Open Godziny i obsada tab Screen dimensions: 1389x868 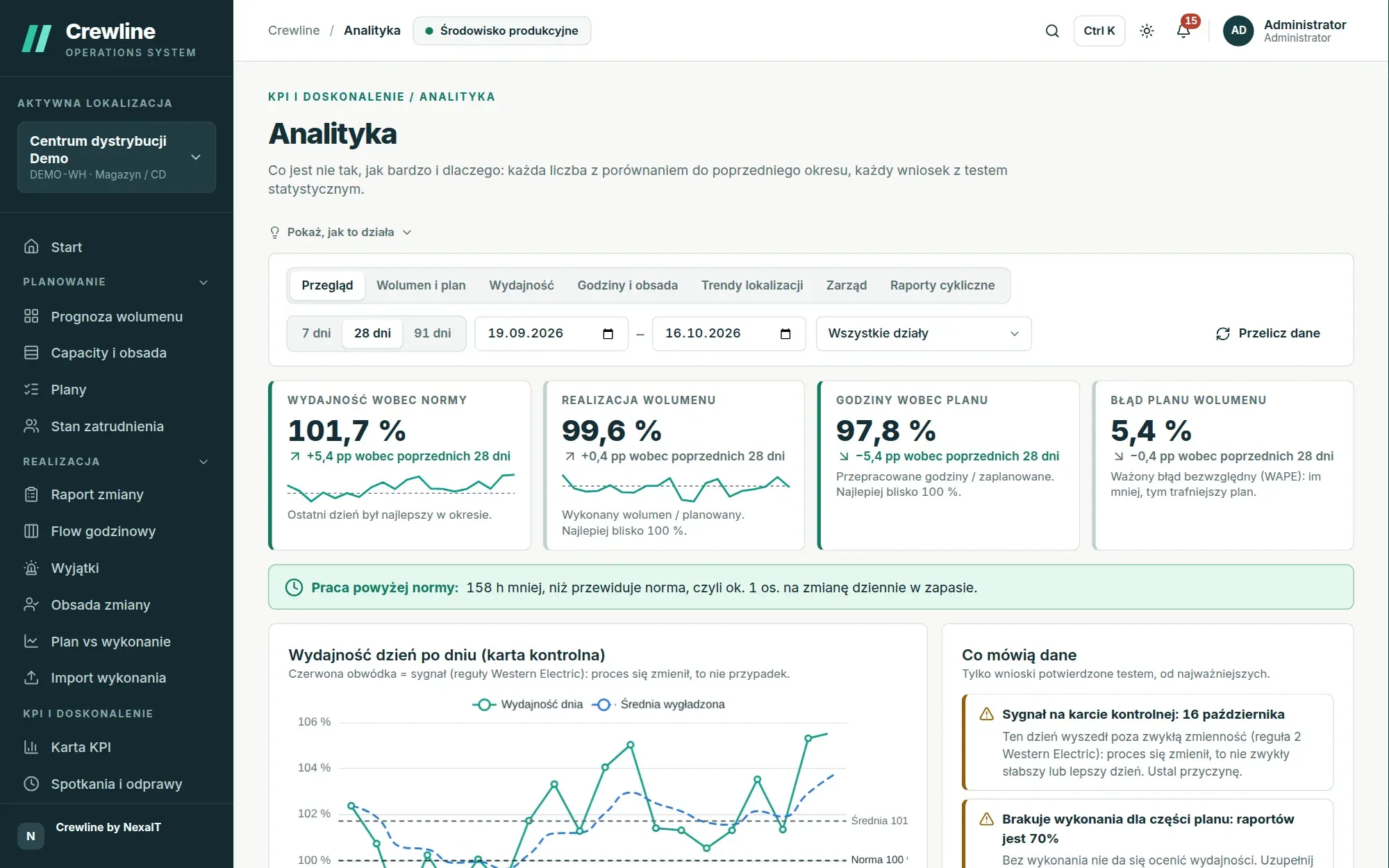[x=628, y=285]
